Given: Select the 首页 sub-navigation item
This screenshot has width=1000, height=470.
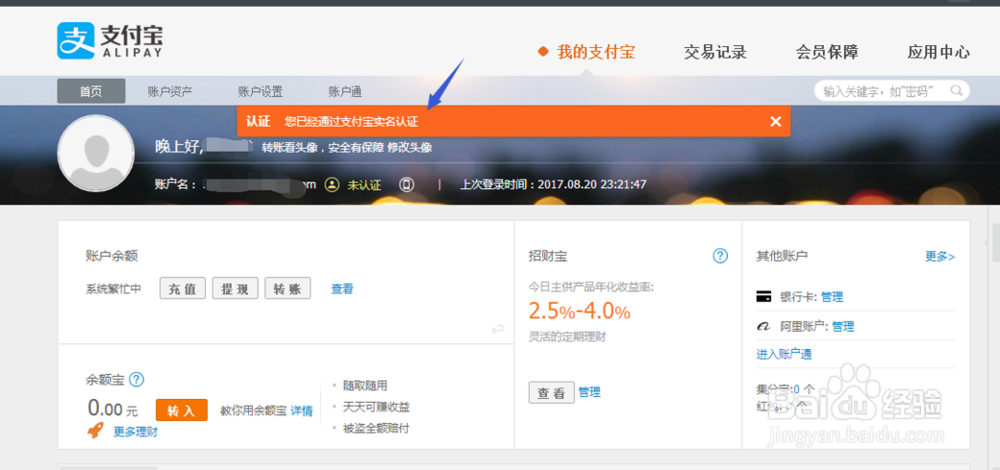Looking at the screenshot, I should pyautogui.click(x=91, y=91).
